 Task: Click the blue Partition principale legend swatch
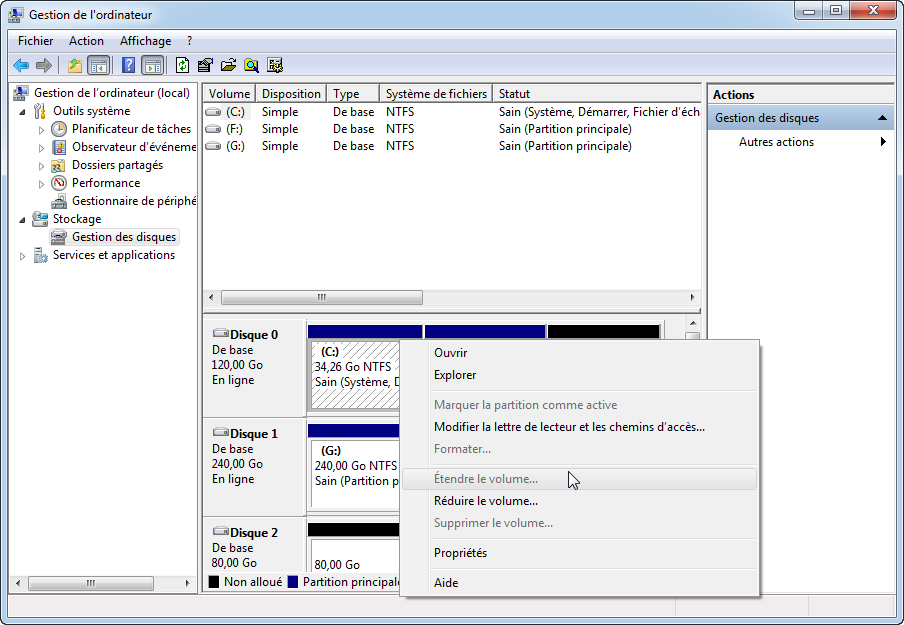293,582
